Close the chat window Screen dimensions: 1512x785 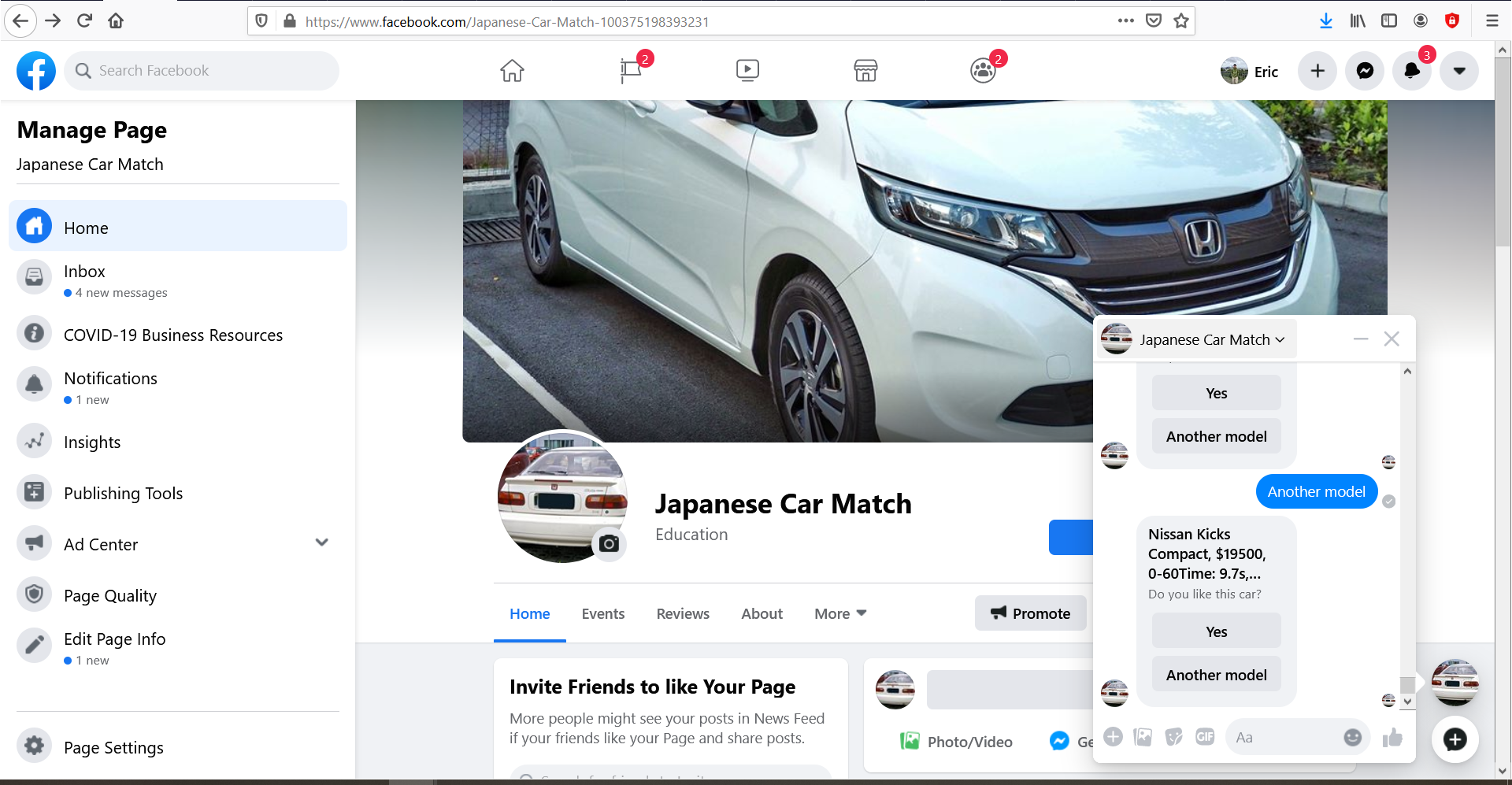pyautogui.click(x=1392, y=339)
